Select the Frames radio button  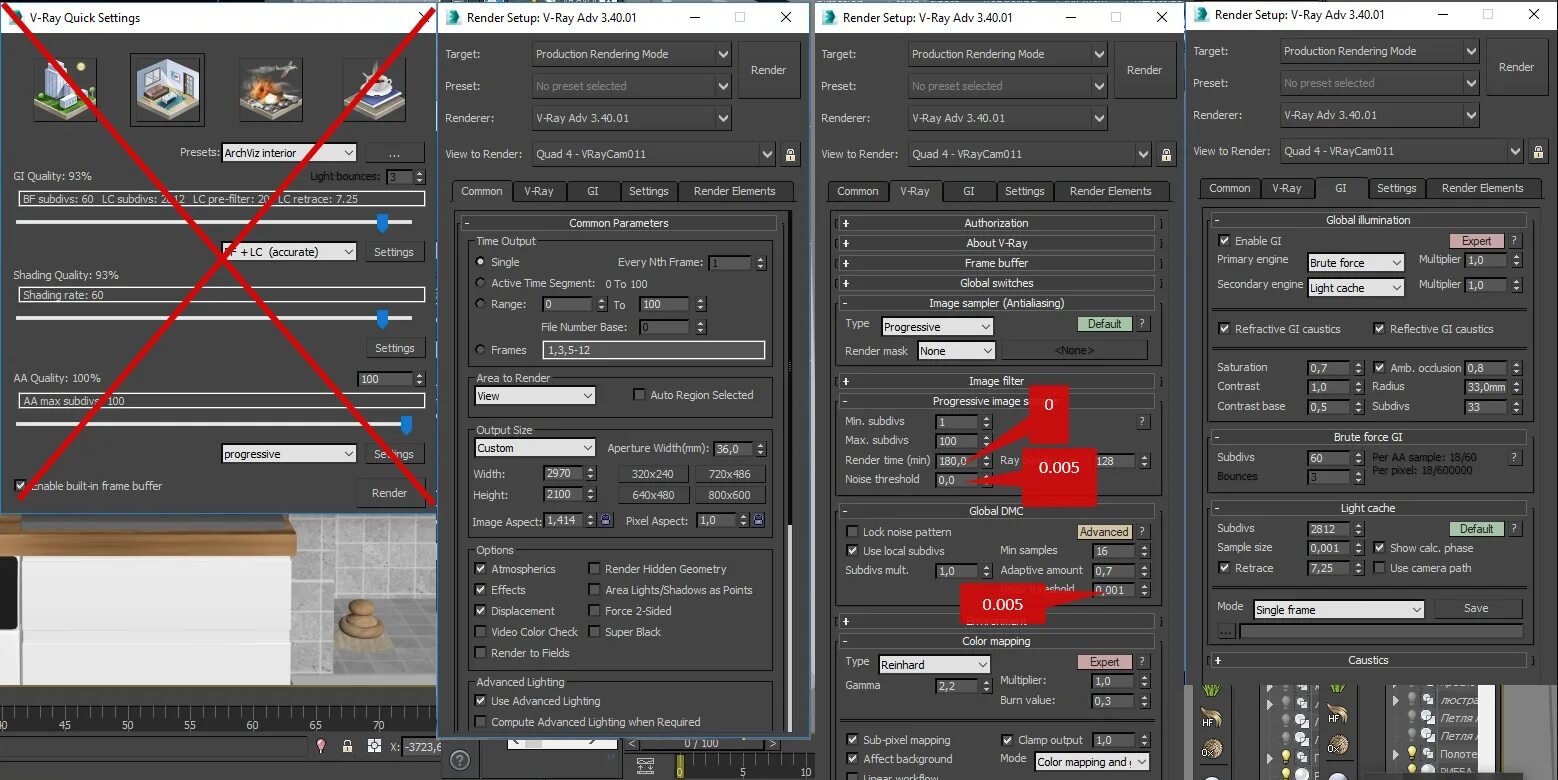tap(481, 350)
